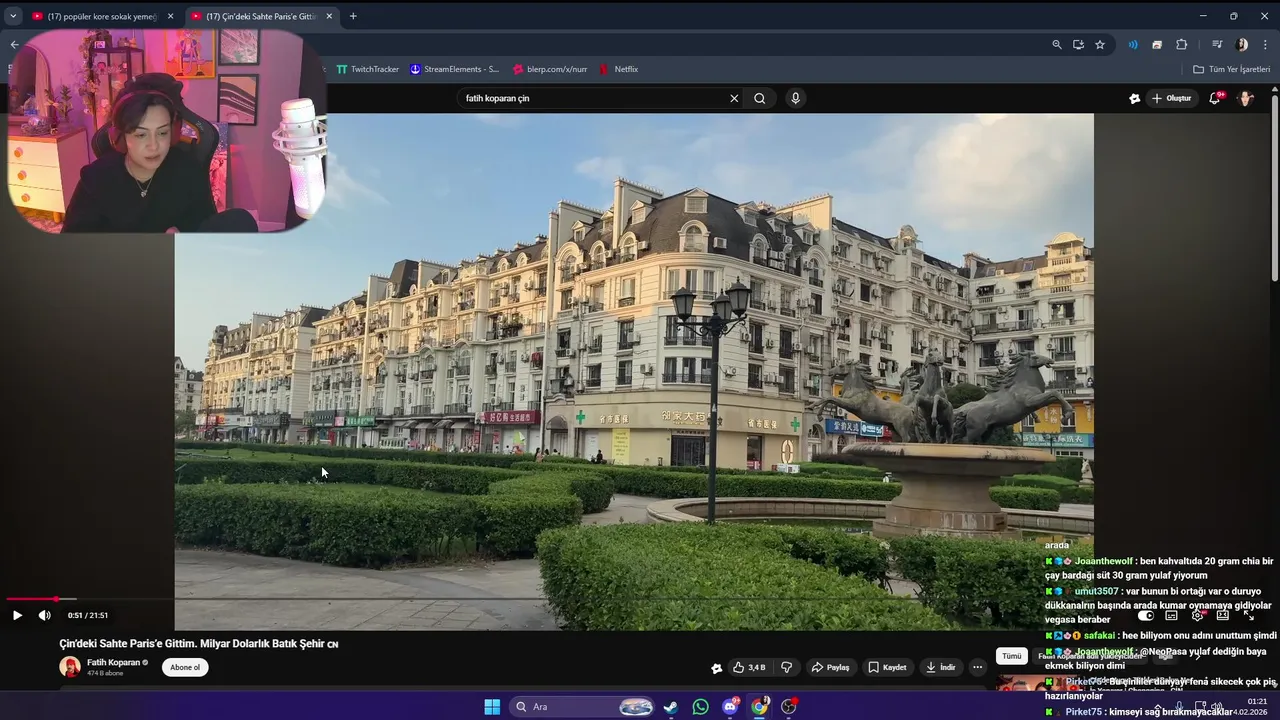Click the sparkle icon left of Oluştur
This screenshot has width=1280, height=720.
(x=1134, y=98)
